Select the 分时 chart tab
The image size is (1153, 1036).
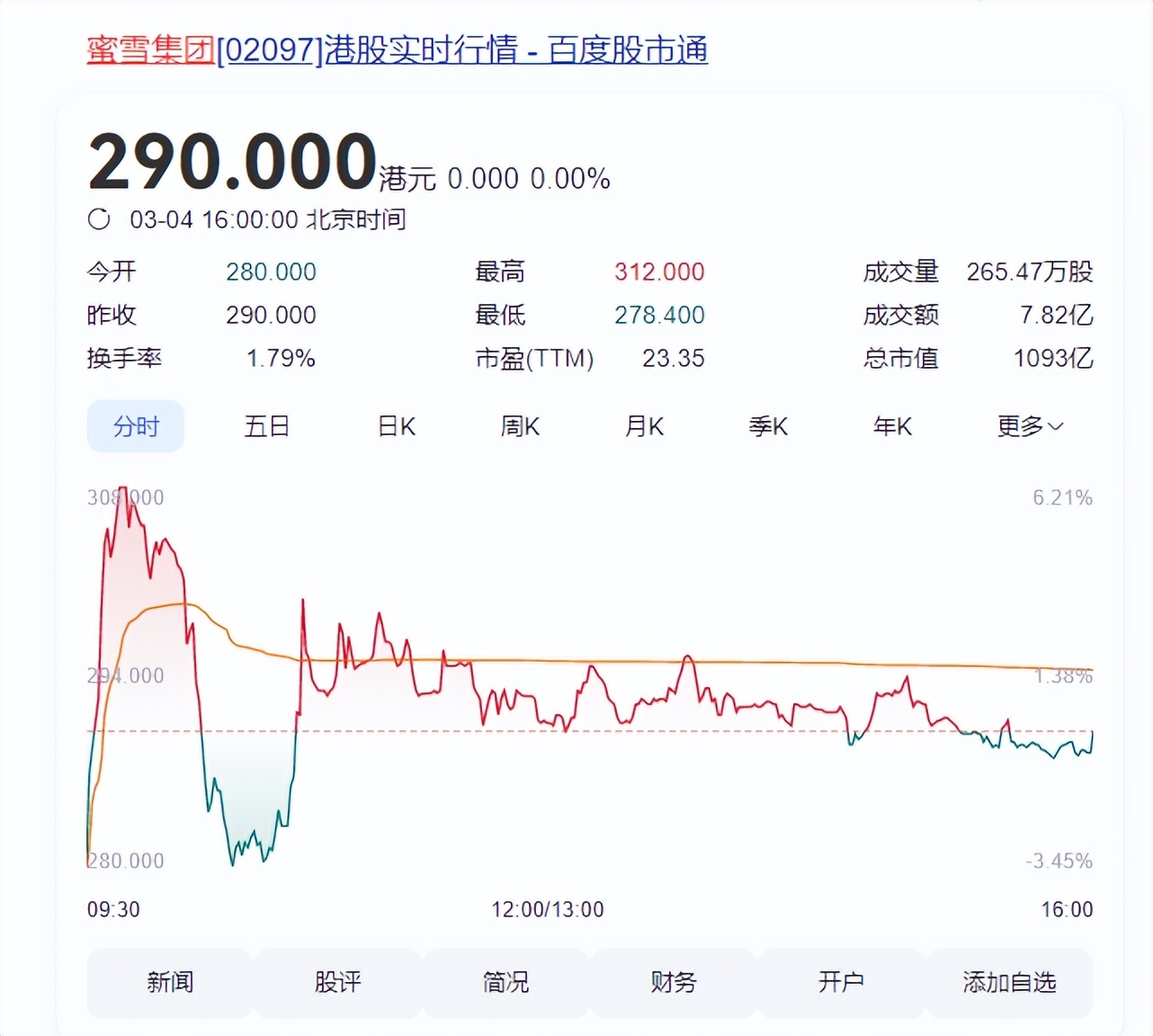click(136, 426)
